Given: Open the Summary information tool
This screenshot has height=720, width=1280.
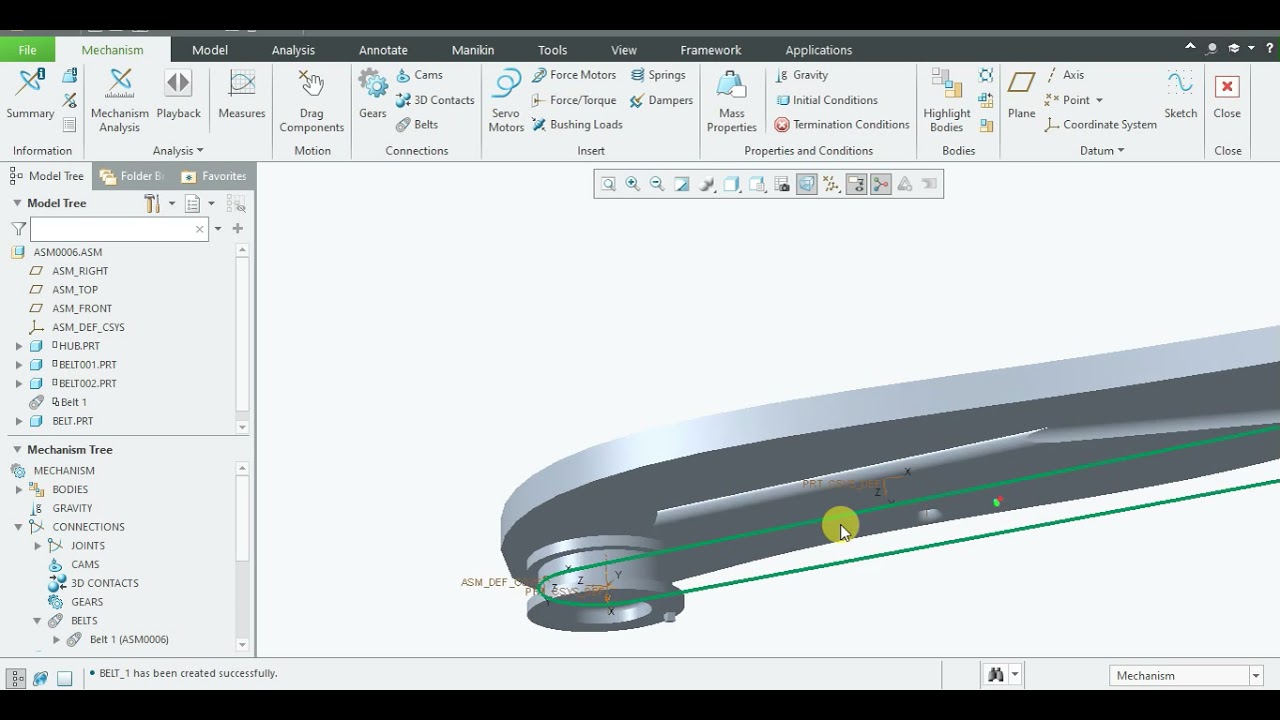Looking at the screenshot, I should pyautogui.click(x=30, y=94).
